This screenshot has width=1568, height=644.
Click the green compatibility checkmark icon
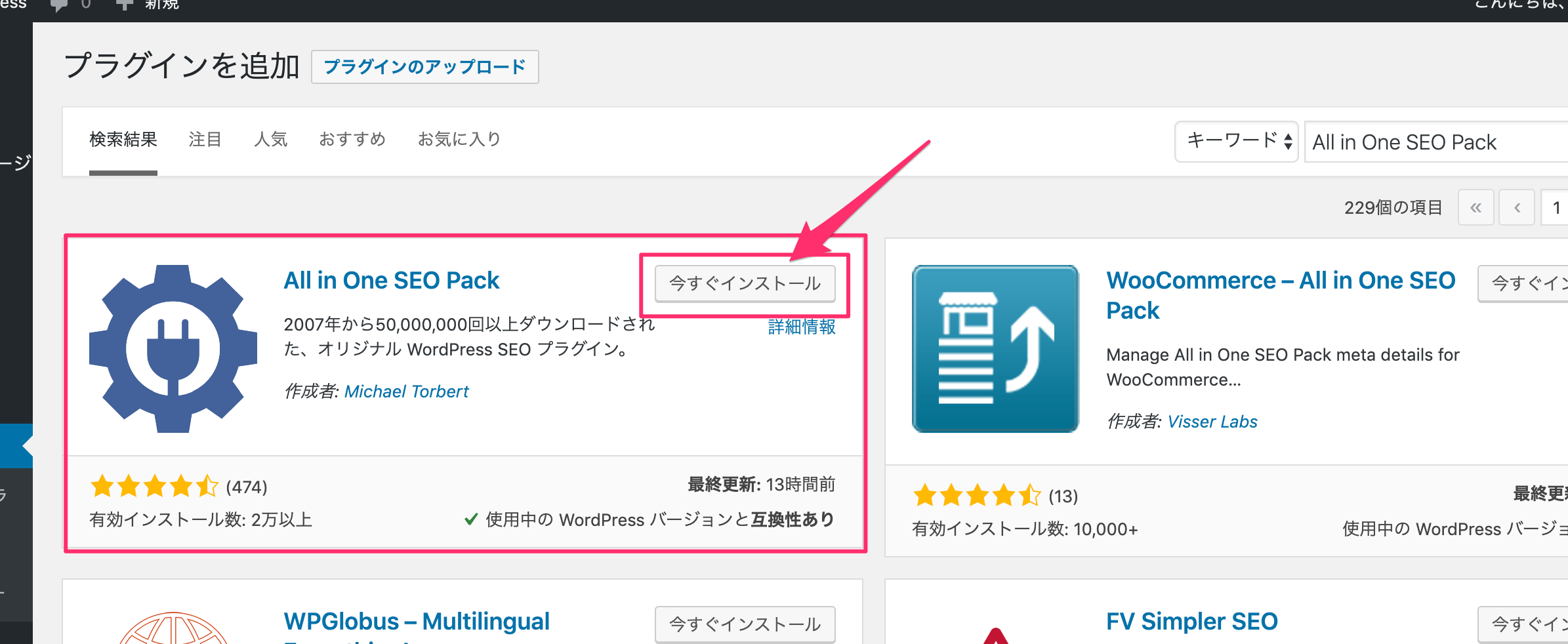coord(470,519)
